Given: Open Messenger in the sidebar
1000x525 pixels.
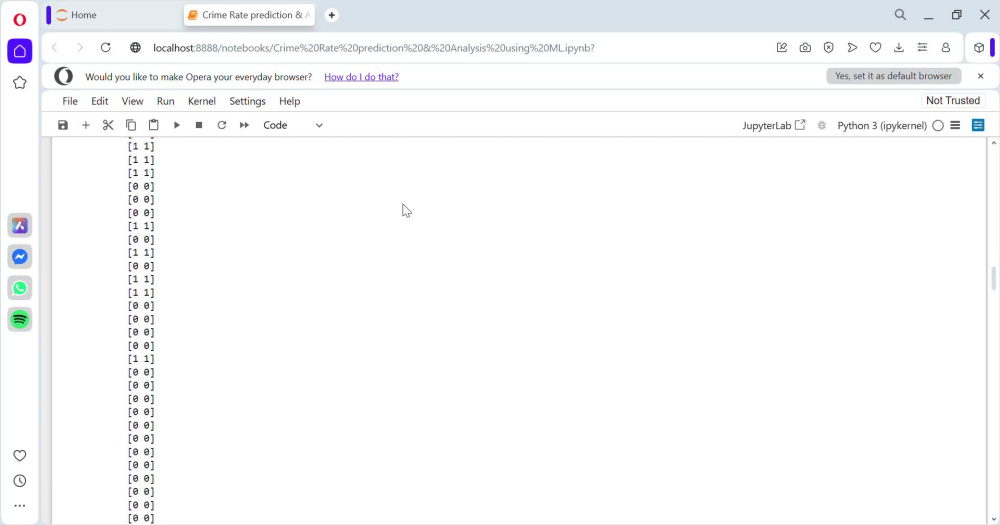Looking at the screenshot, I should [20, 256].
